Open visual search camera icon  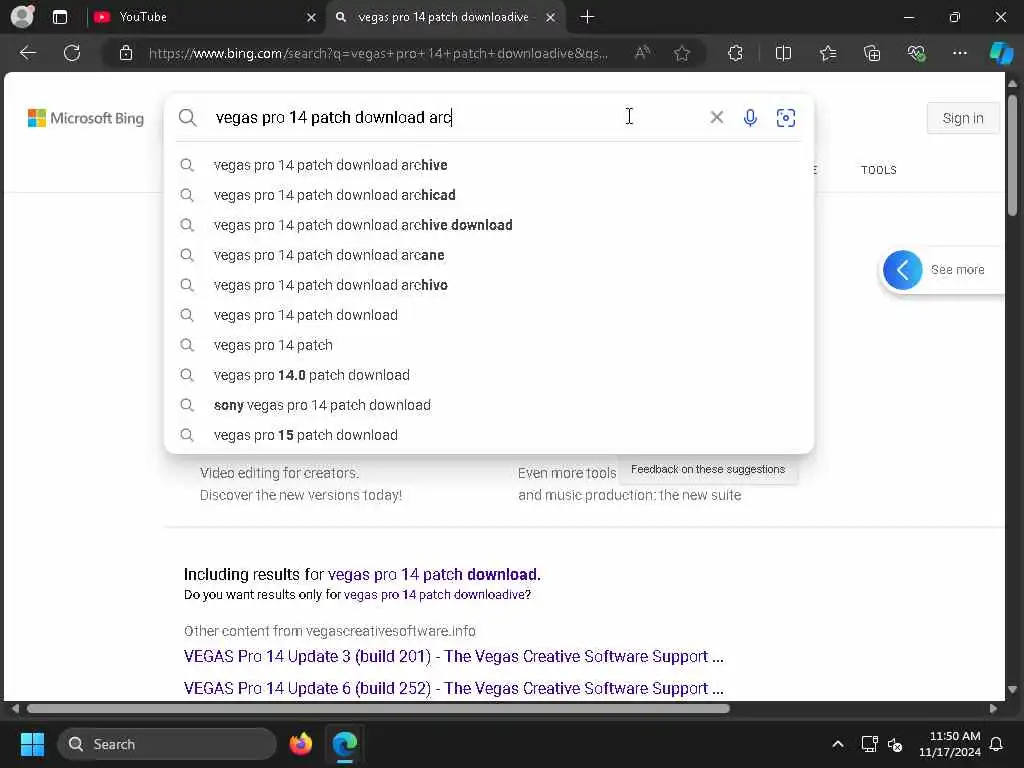(x=786, y=118)
